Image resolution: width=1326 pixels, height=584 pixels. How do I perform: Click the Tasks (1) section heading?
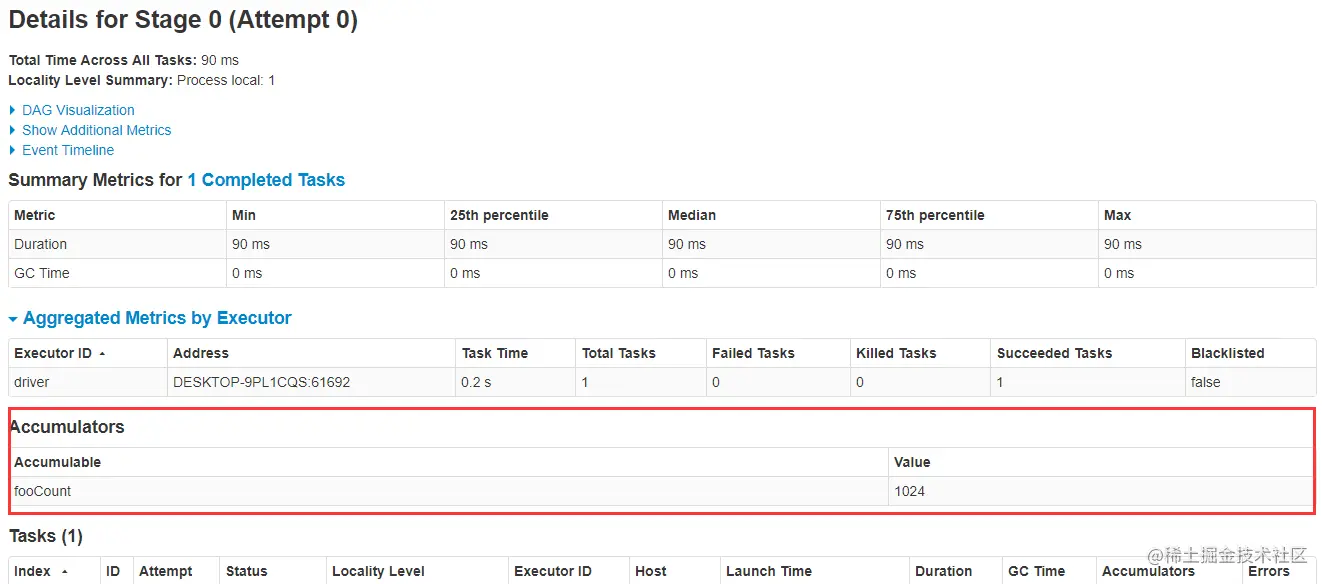pos(46,537)
